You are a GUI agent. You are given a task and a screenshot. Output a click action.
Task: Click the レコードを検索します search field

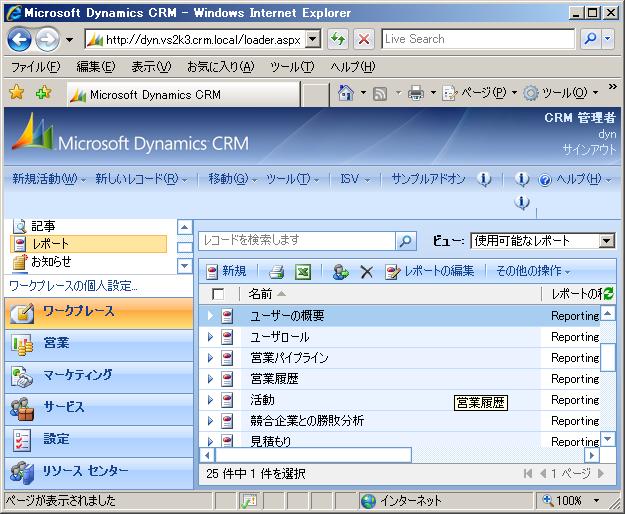point(297,241)
